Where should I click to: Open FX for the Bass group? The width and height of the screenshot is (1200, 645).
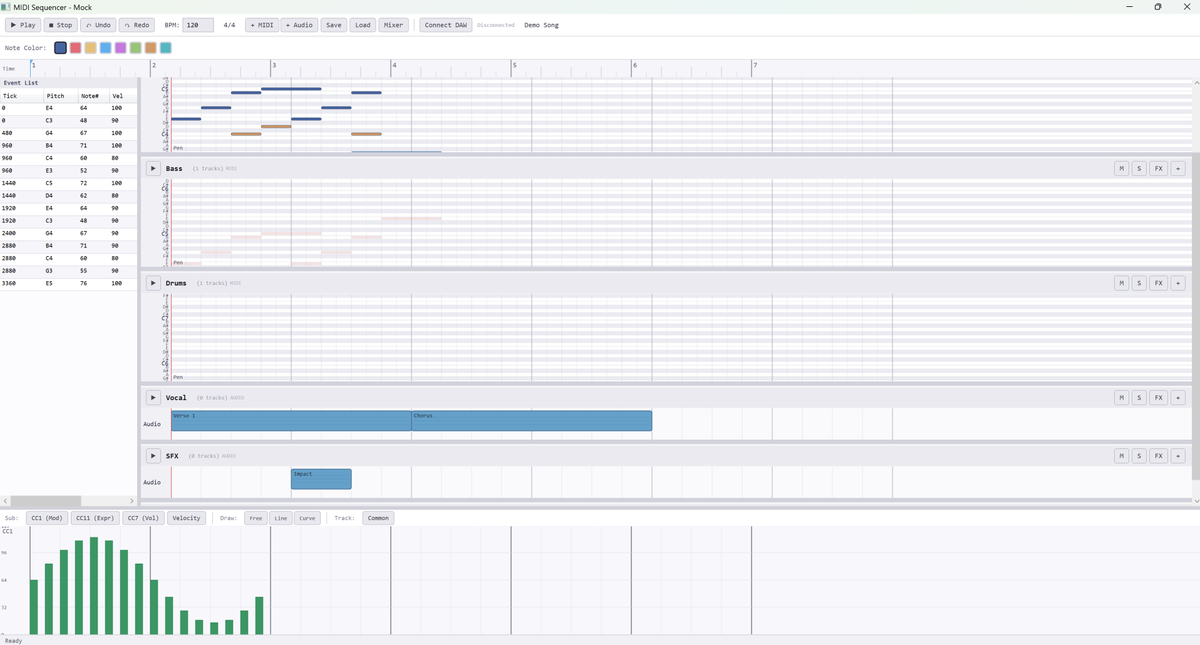pos(1158,168)
